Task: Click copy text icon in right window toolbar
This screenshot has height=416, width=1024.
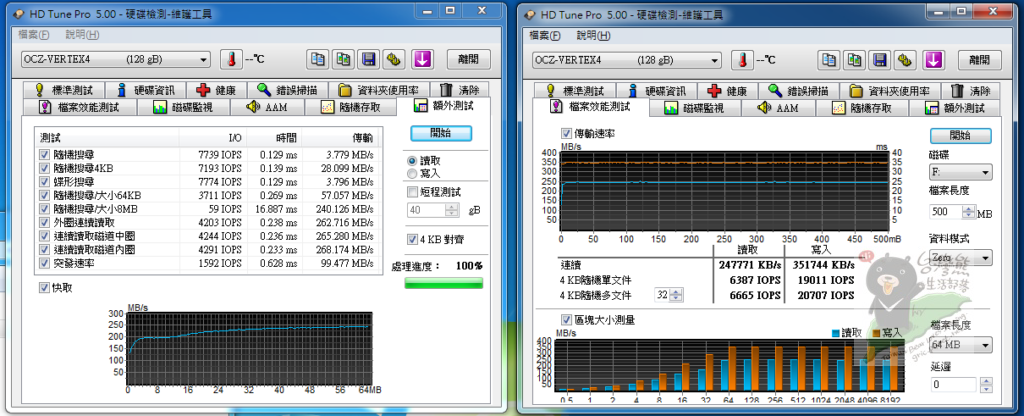Action: point(829,60)
